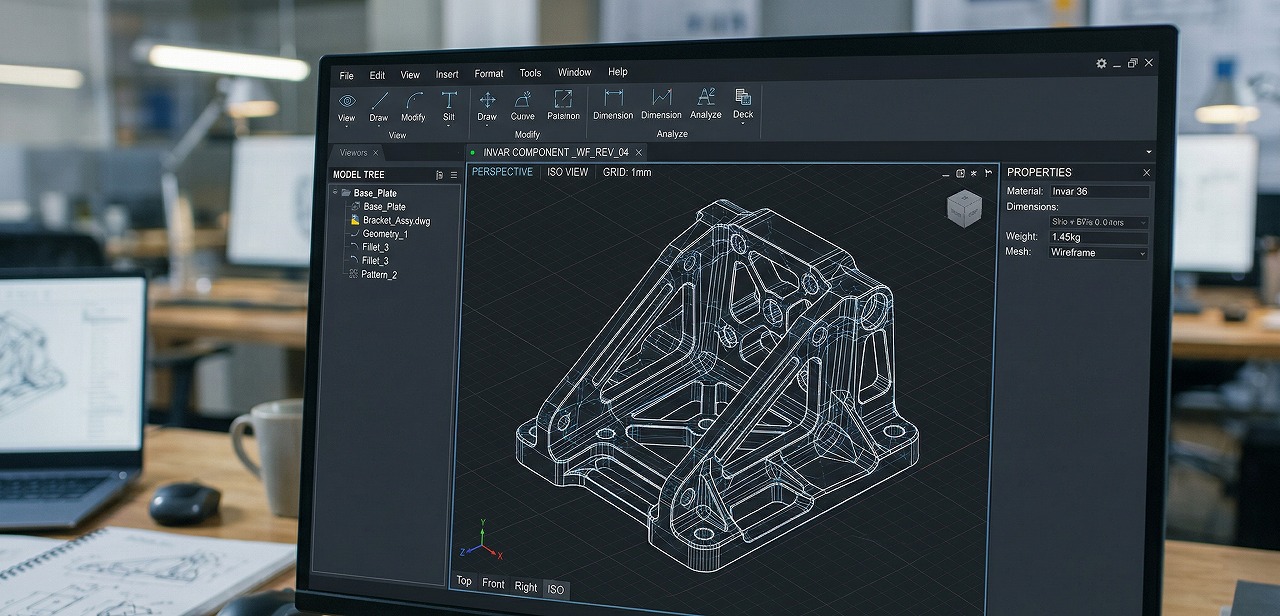1280x616 pixels.
Task: Open the Tools menu
Action: pyautogui.click(x=530, y=72)
